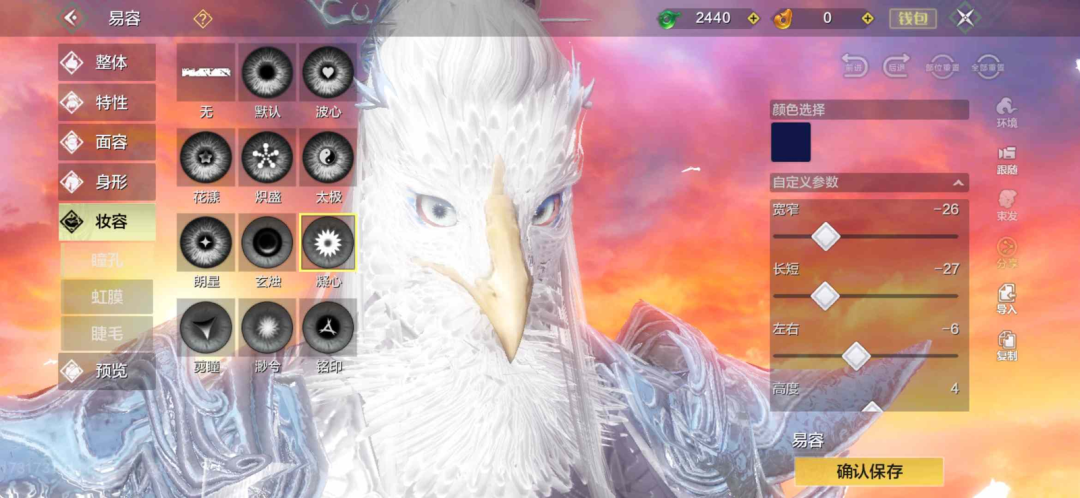Screen dimensions: 1080x498
Task: Go back using the top-left arrow
Action: coord(73,18)
